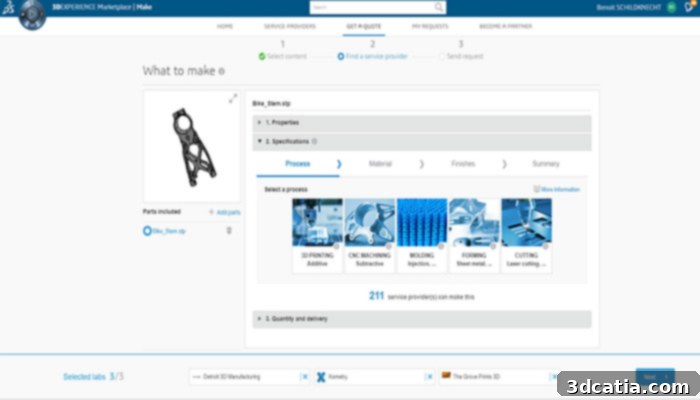The image size is (700, 400).
Task: Click the 3DS logo in the header
Action: [8, 7]
